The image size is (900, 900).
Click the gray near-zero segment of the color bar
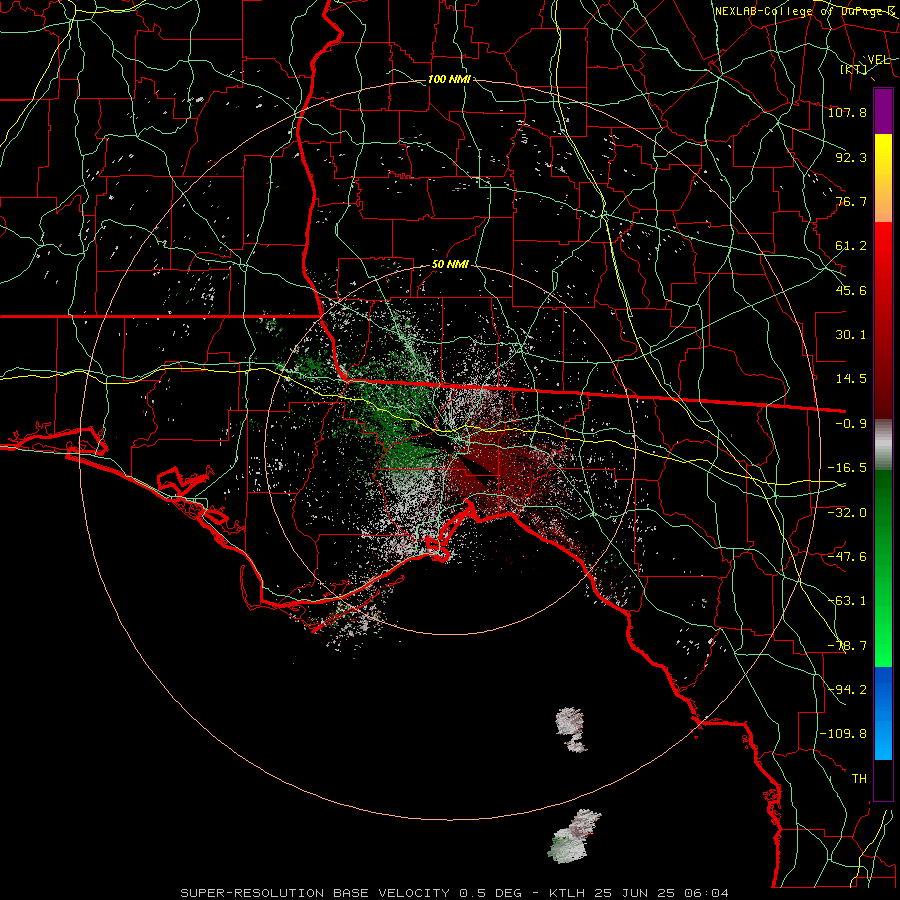point(883,445)
